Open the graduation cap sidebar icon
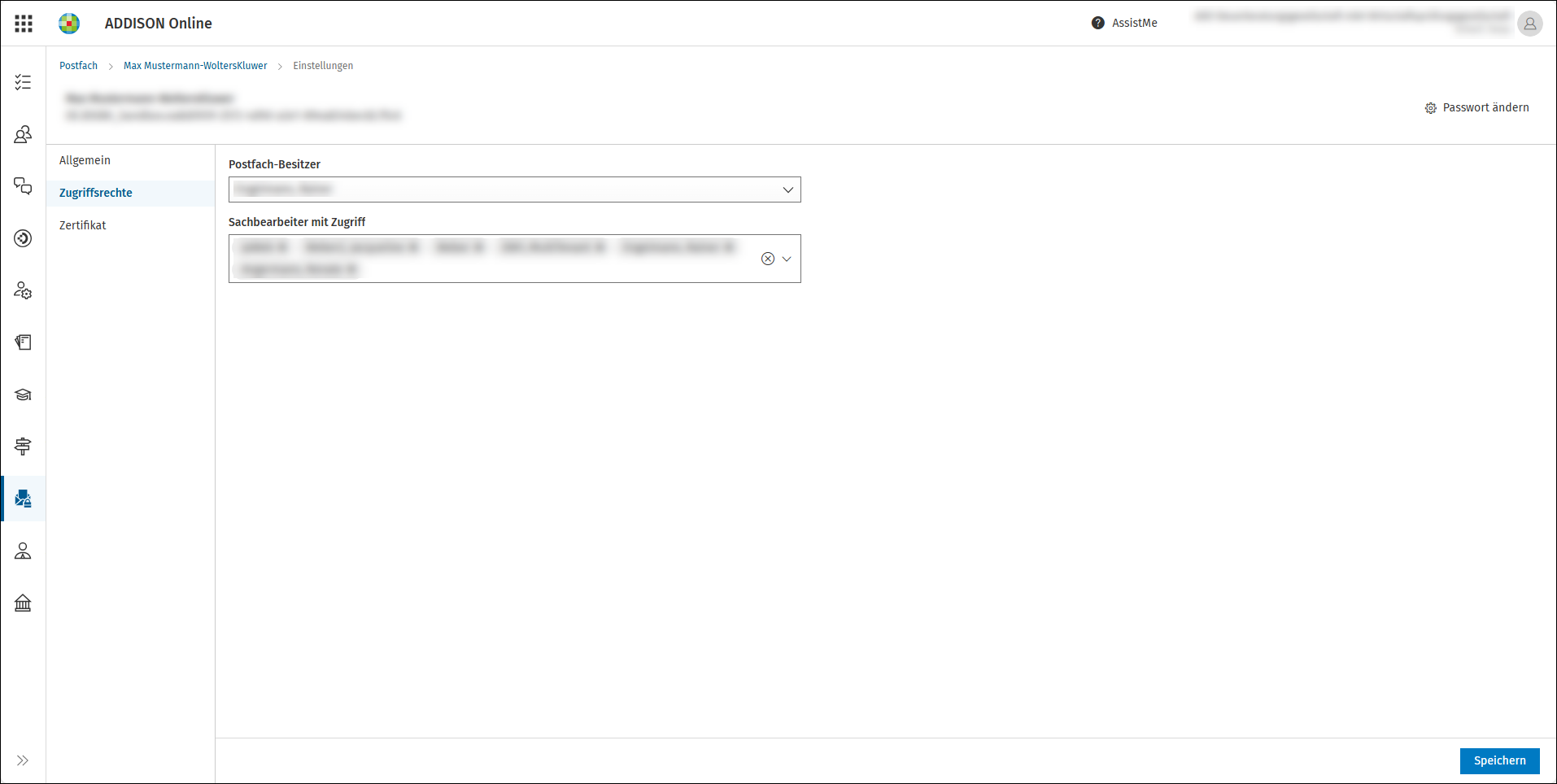The width and height of the screenshot is (1557, 784). pyautogui.click(x=23, y=394)
